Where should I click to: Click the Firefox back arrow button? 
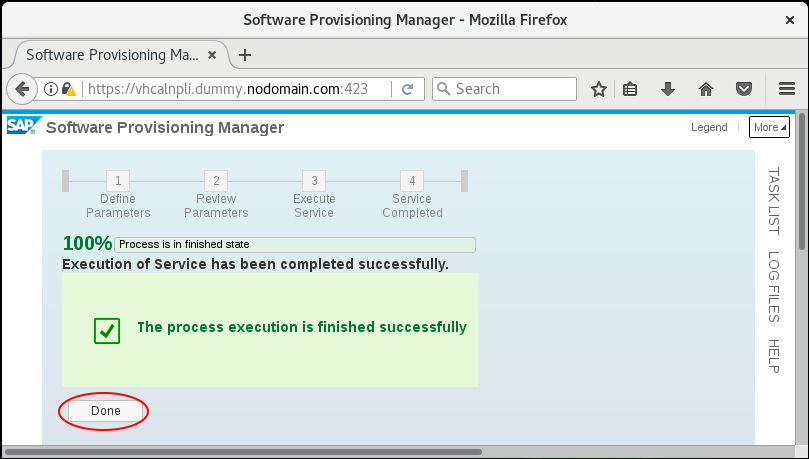tap(22, 89)
